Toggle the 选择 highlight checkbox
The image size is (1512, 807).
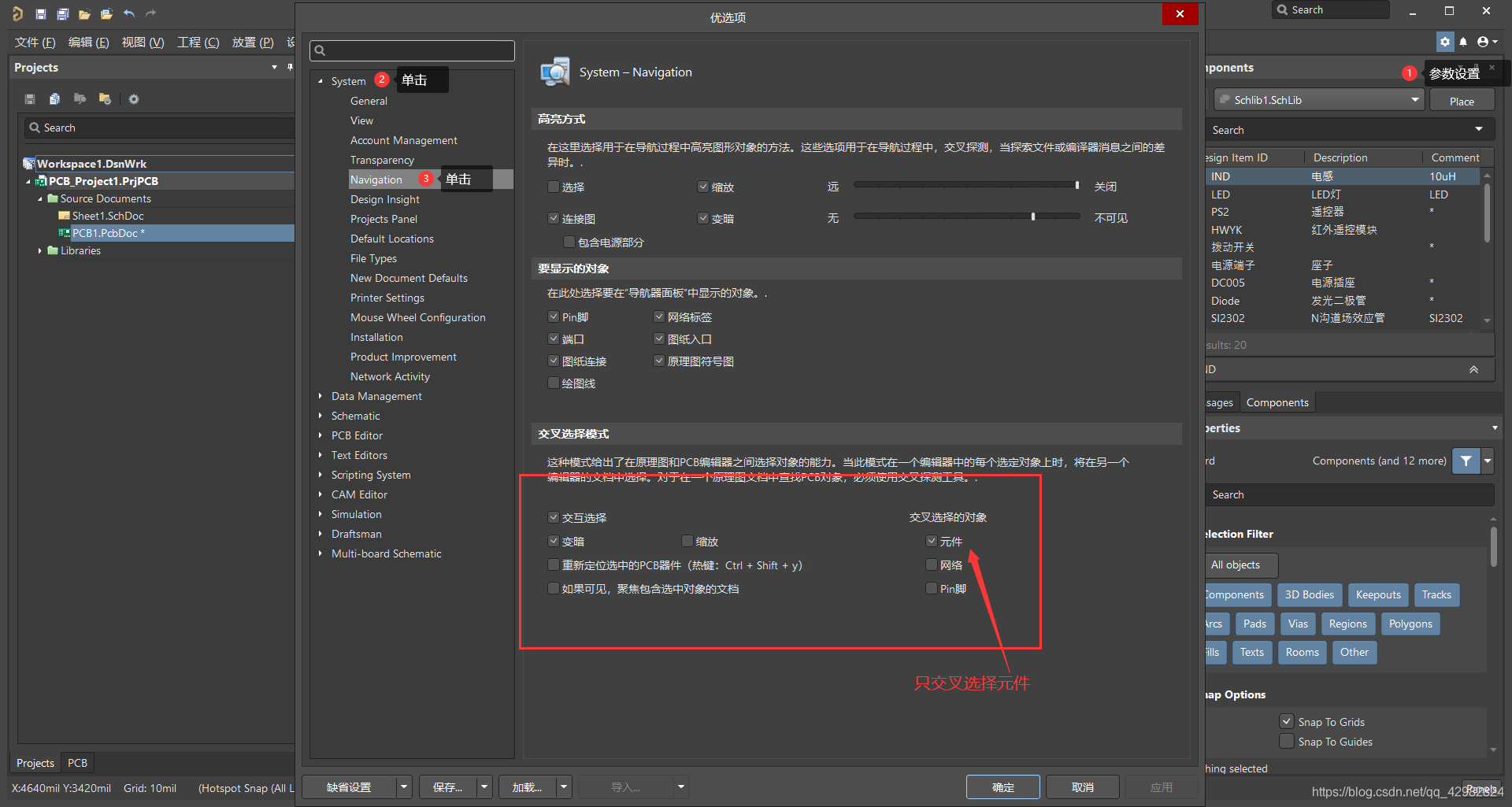point(553,187)
